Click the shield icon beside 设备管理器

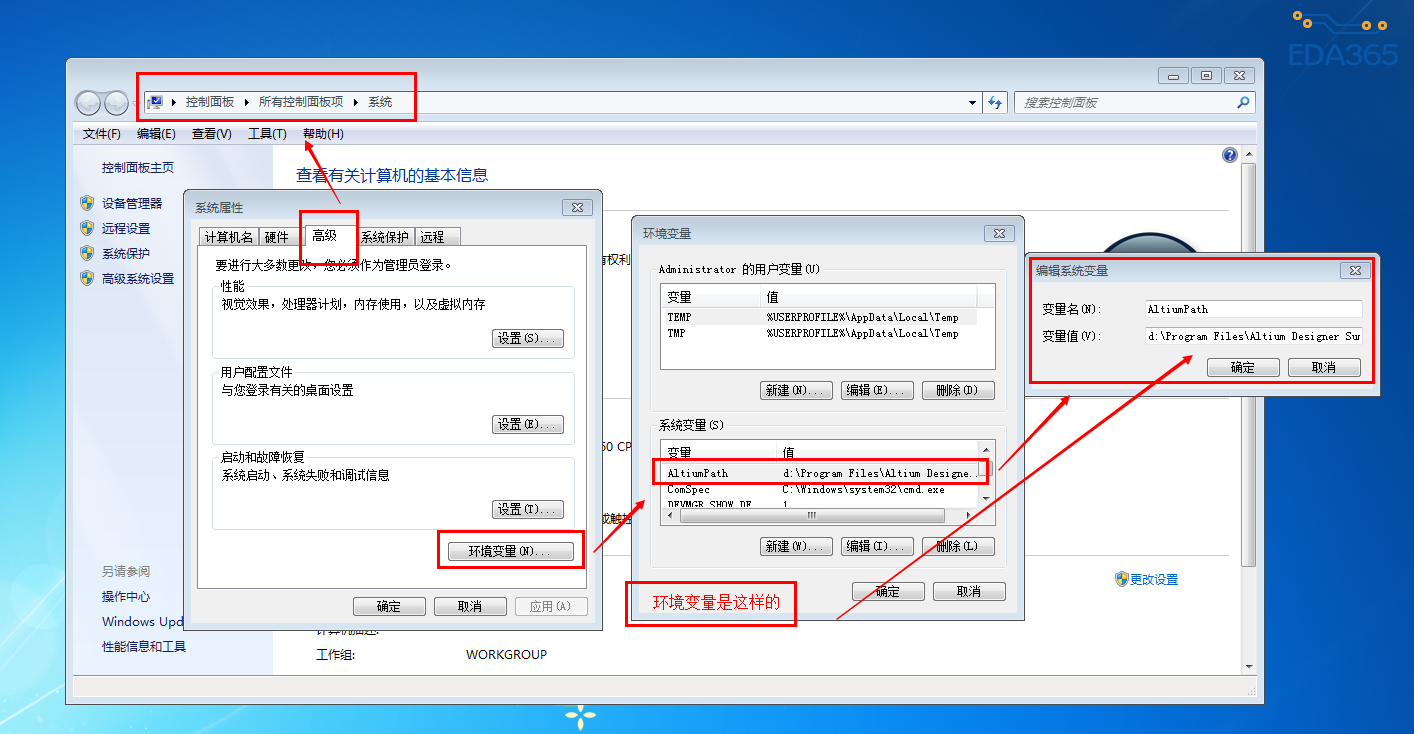tap(87, 203)
